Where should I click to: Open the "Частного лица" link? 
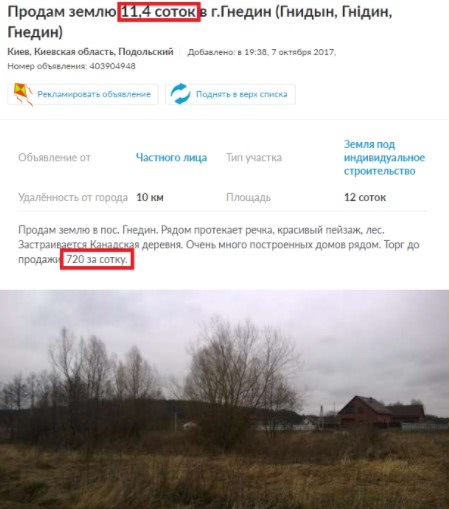[x=171, y=157]
